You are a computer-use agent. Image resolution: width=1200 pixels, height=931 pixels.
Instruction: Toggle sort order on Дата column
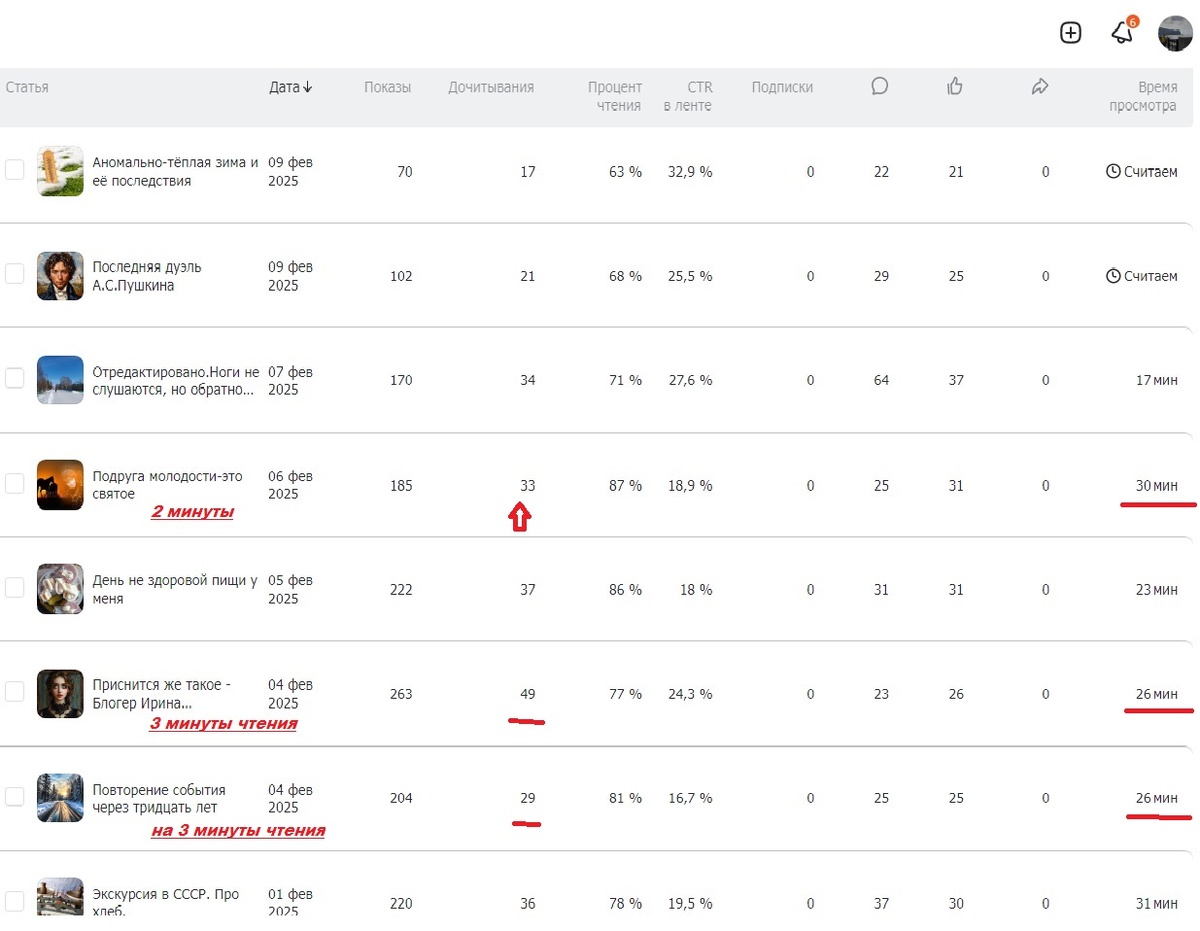(x=290, y=87)
